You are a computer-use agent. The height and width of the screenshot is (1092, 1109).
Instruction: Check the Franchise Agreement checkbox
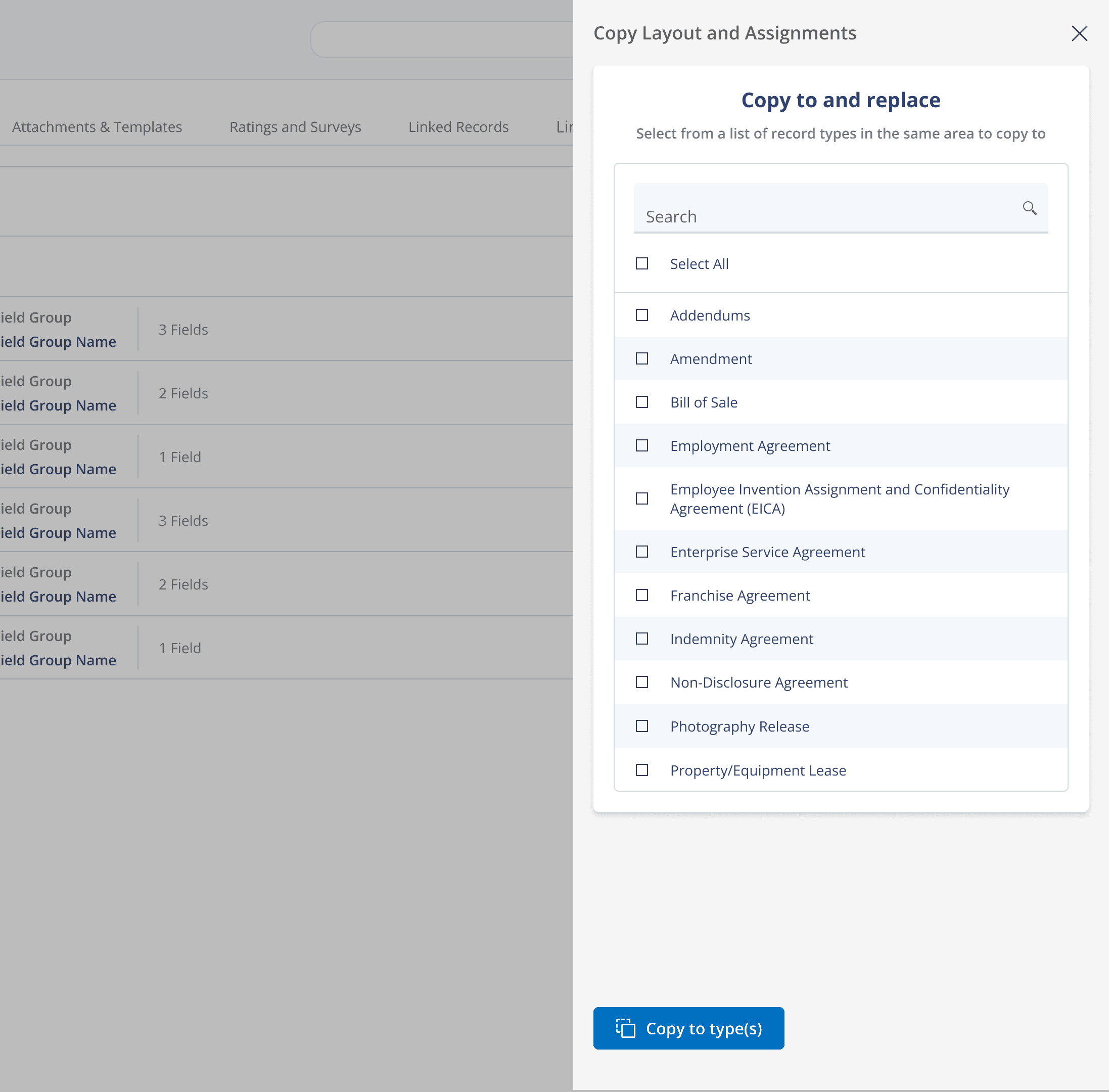[x=641, y=596]
